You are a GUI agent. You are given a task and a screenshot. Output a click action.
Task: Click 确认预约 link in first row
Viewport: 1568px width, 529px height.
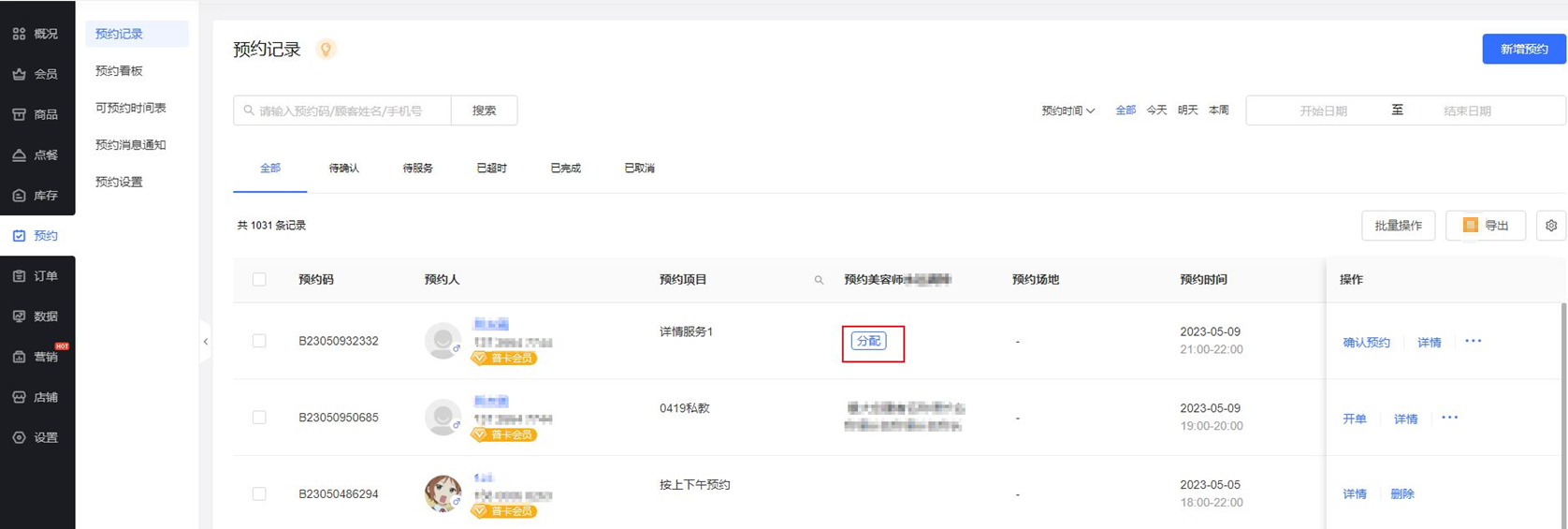(x=1366, y=343)
